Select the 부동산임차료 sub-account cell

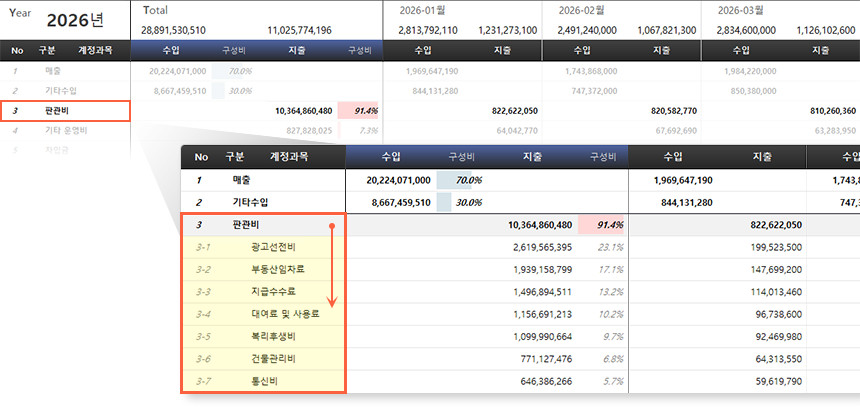[278, 269]
